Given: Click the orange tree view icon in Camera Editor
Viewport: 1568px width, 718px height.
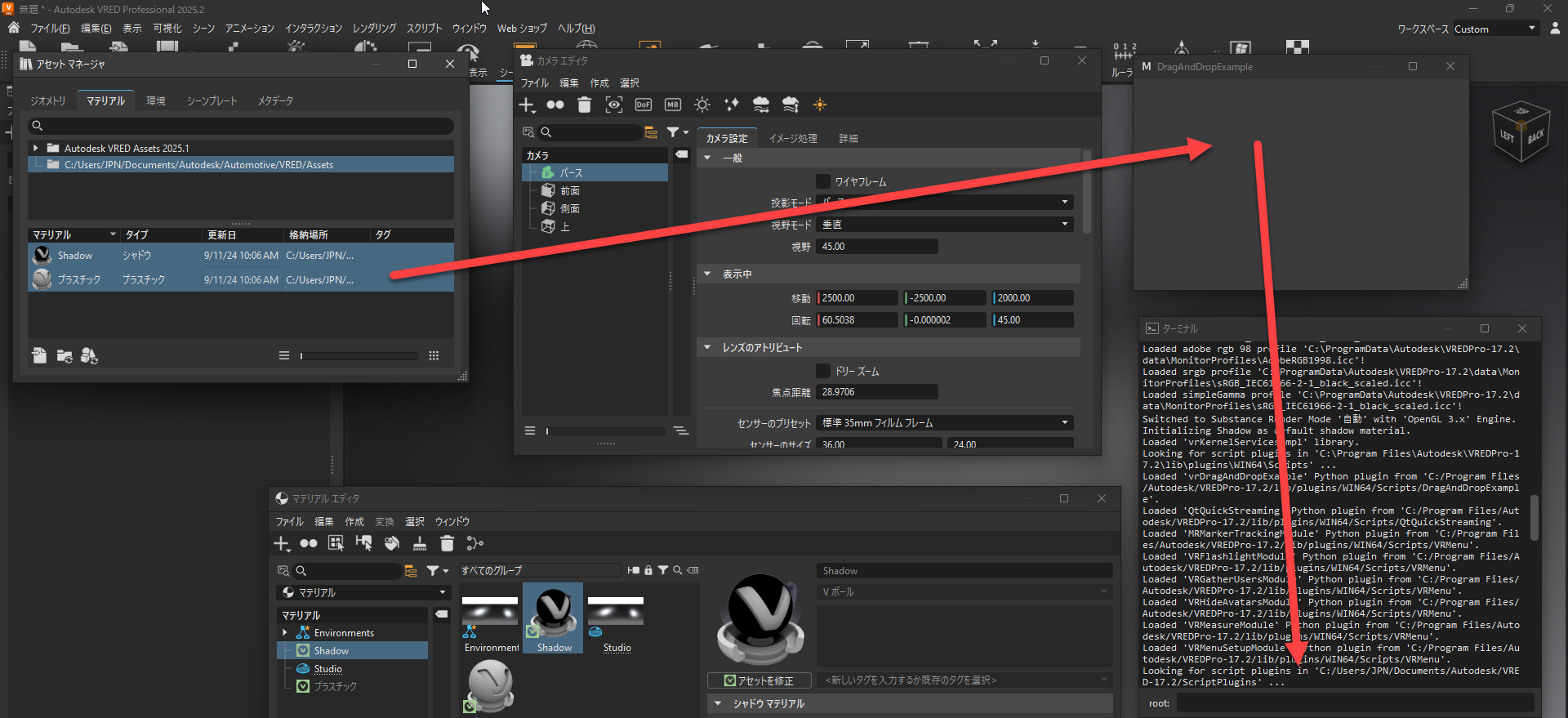Looking at the screenshot, I should point(651,132).
